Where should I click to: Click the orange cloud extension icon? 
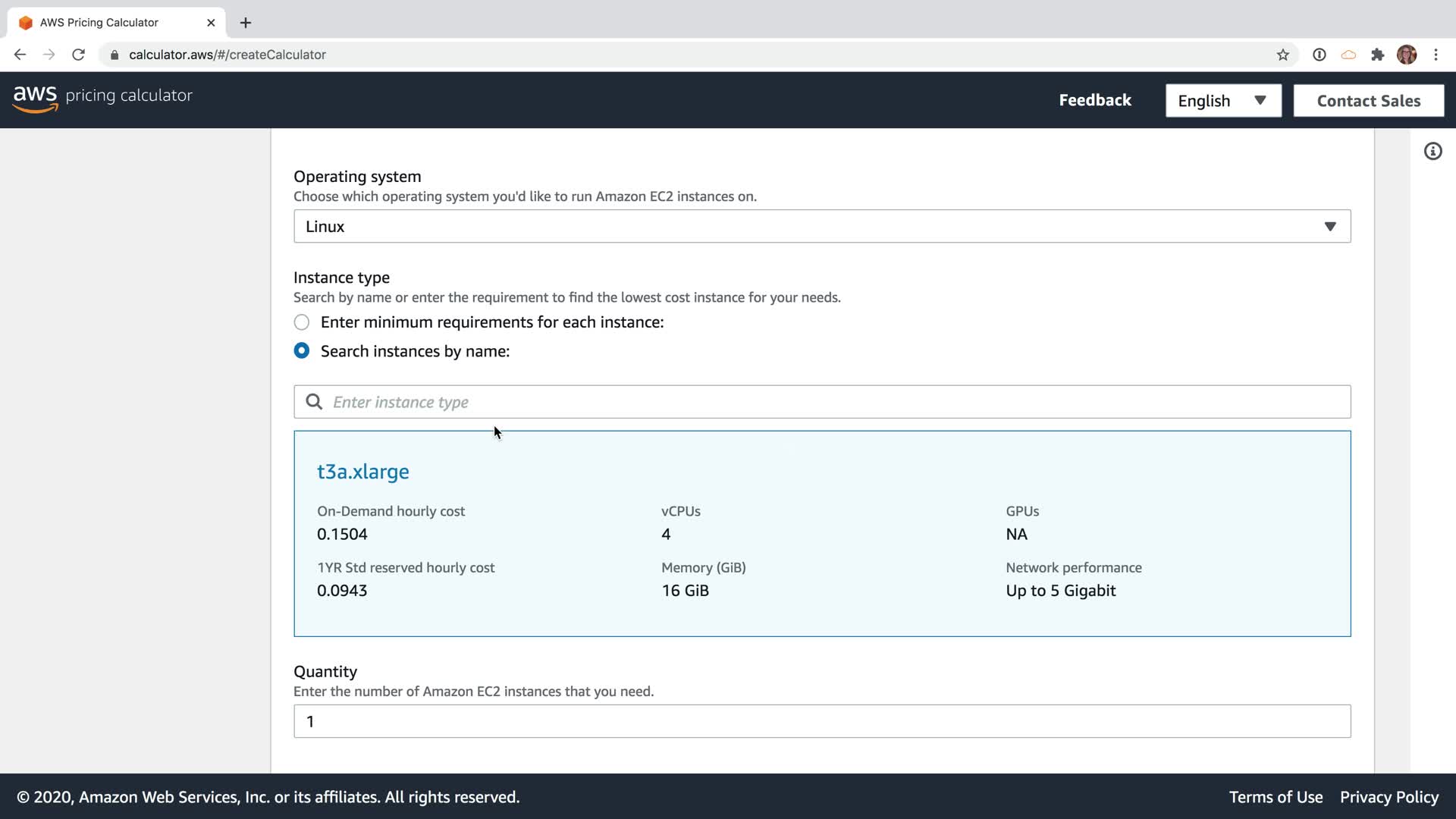pyautogui.click(x=1348, y=55)
